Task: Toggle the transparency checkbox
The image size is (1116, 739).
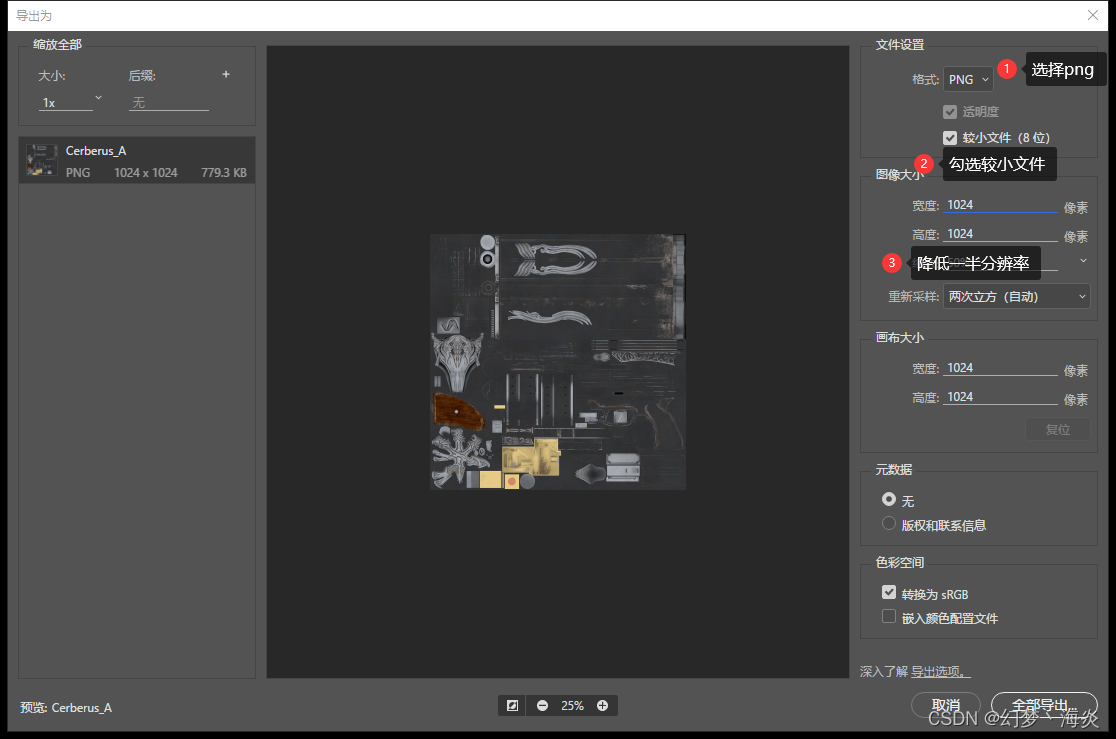Action: (949, 112)
